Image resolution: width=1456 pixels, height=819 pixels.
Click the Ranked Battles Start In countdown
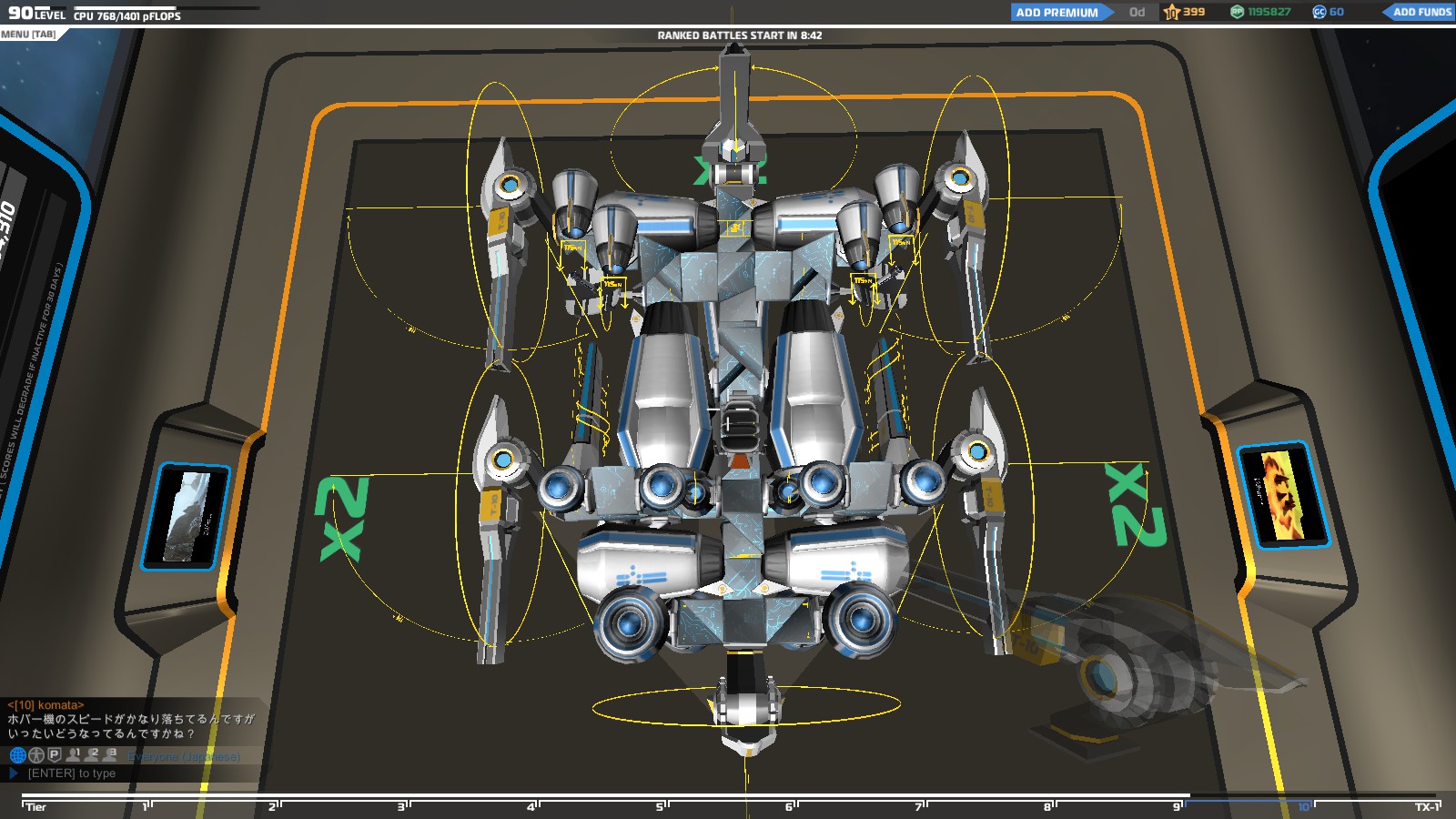(740, 35)
